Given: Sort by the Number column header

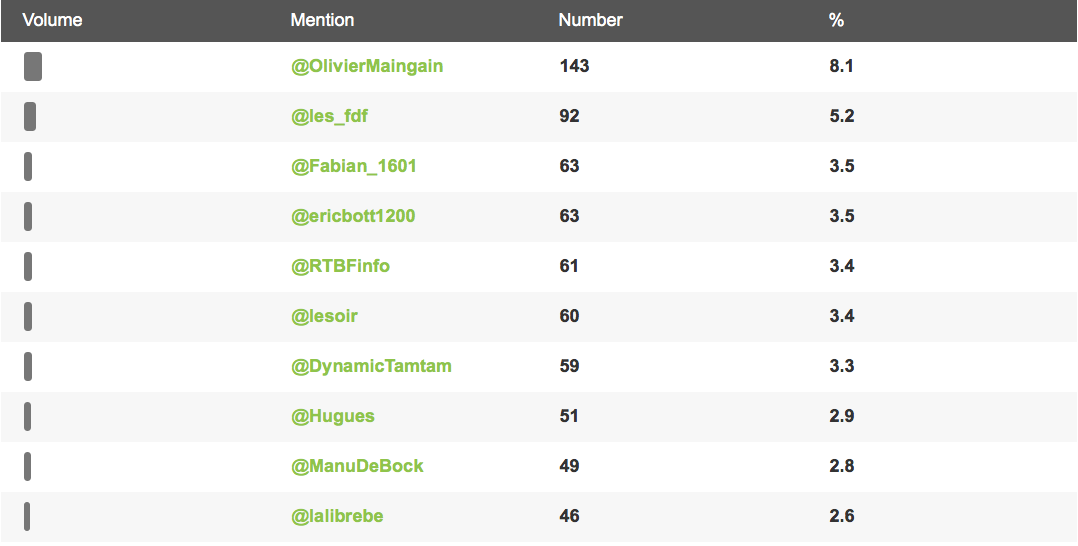Looking at the screenshot, I should pyautogui.click(x=591, y=21).
